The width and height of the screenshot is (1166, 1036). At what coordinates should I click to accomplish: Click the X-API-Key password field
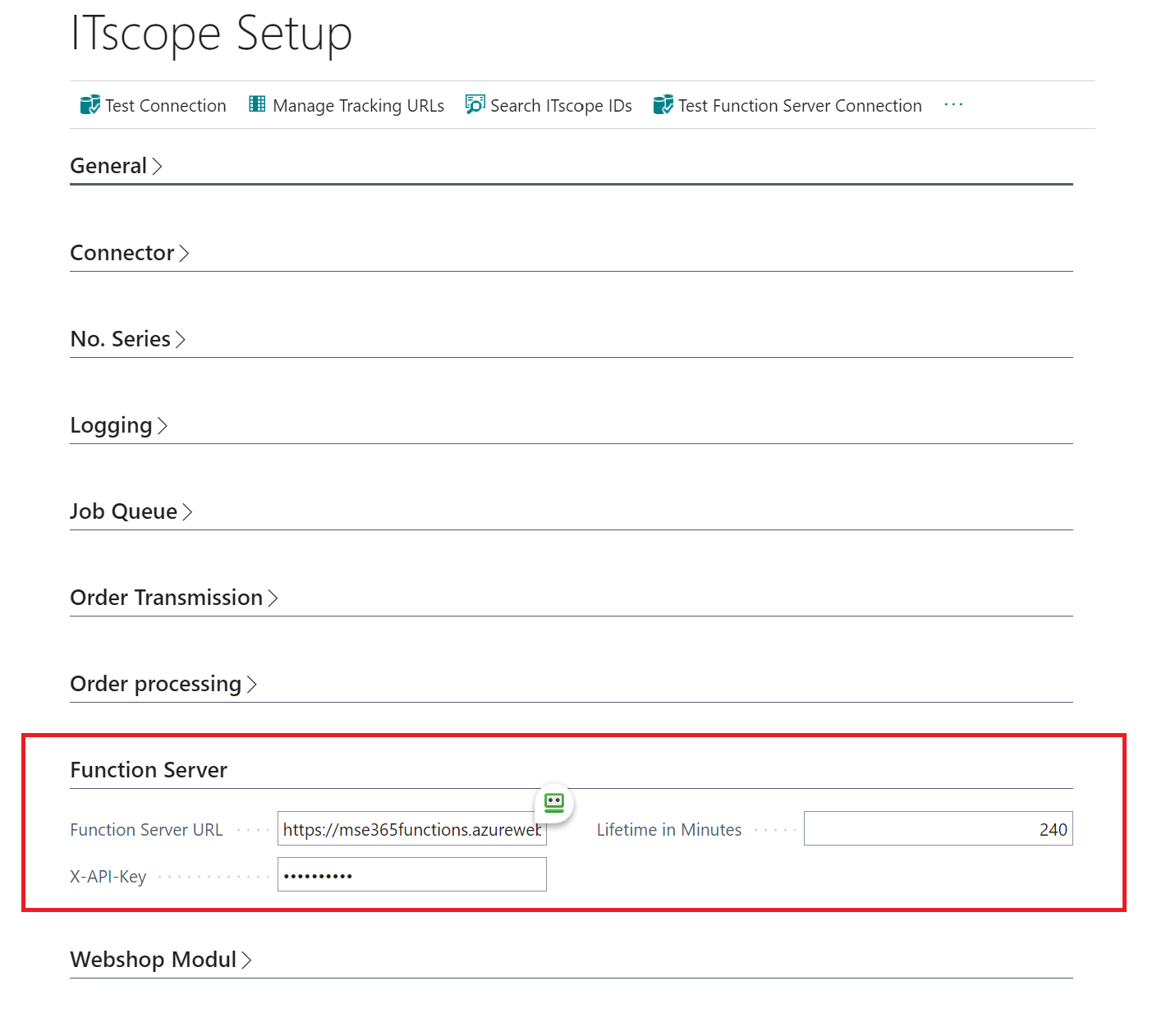[x=411, y=874]
